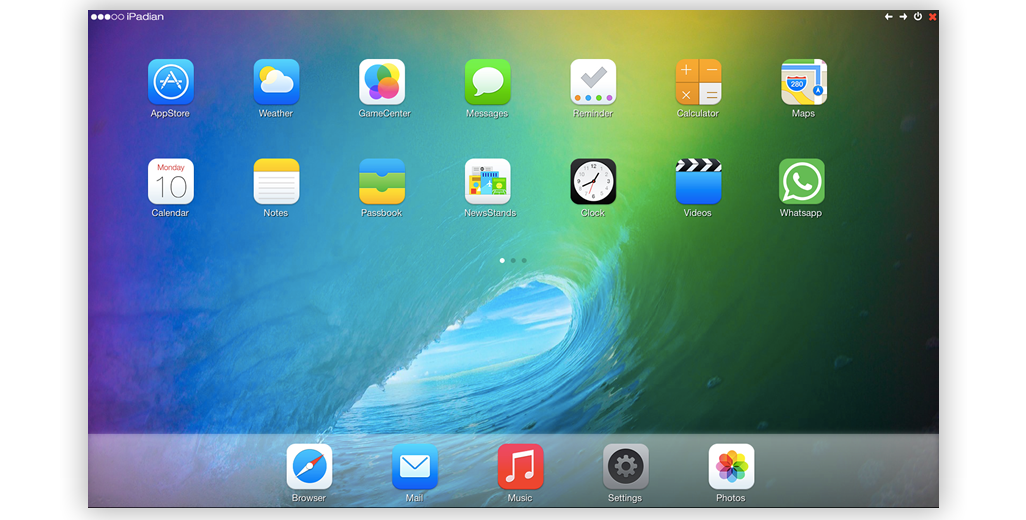Launch the Maps app
This screenshot has height=520, width=1026.
(x=804, y=82)
